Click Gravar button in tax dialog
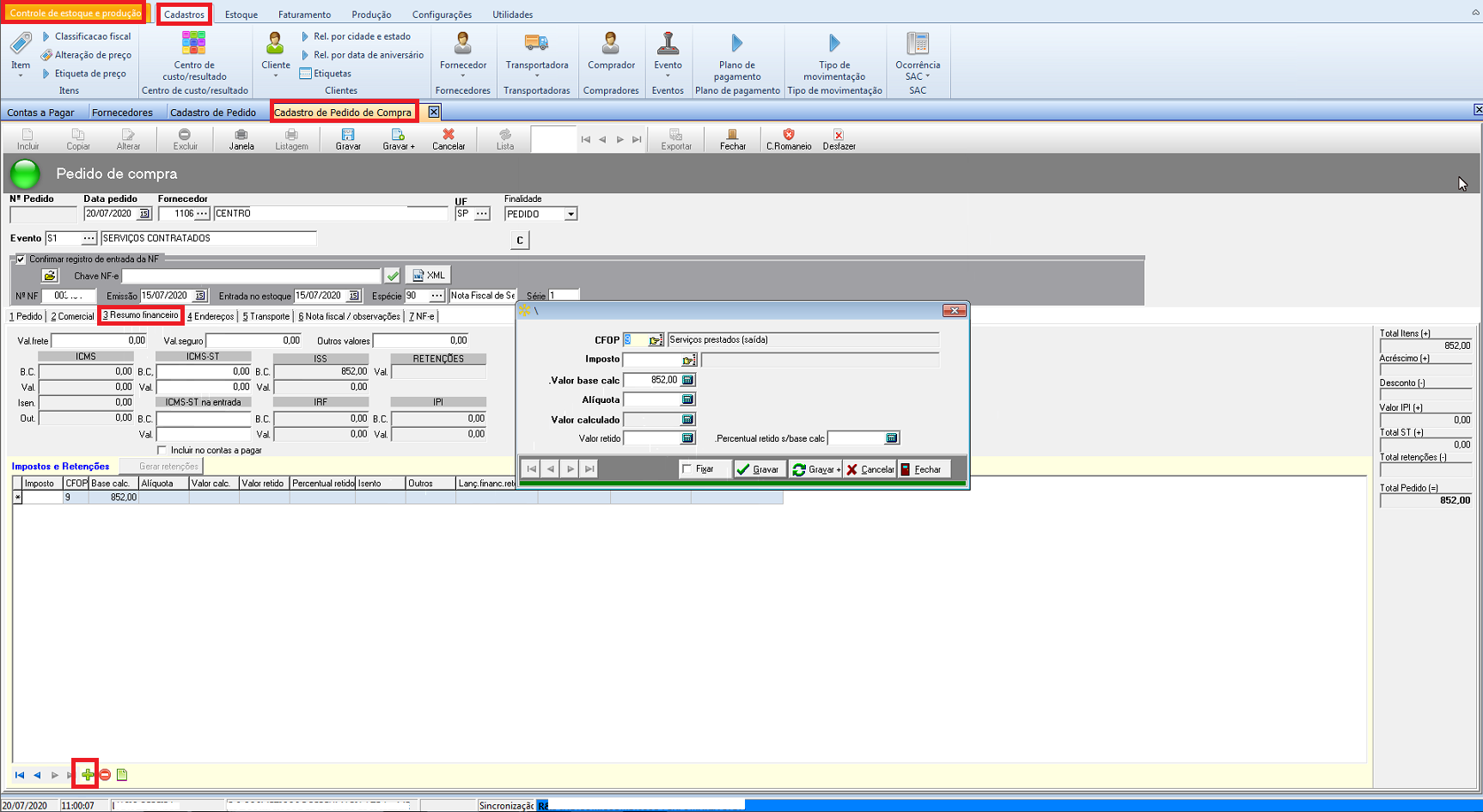The image size is (1483, 812). [758, 469]
